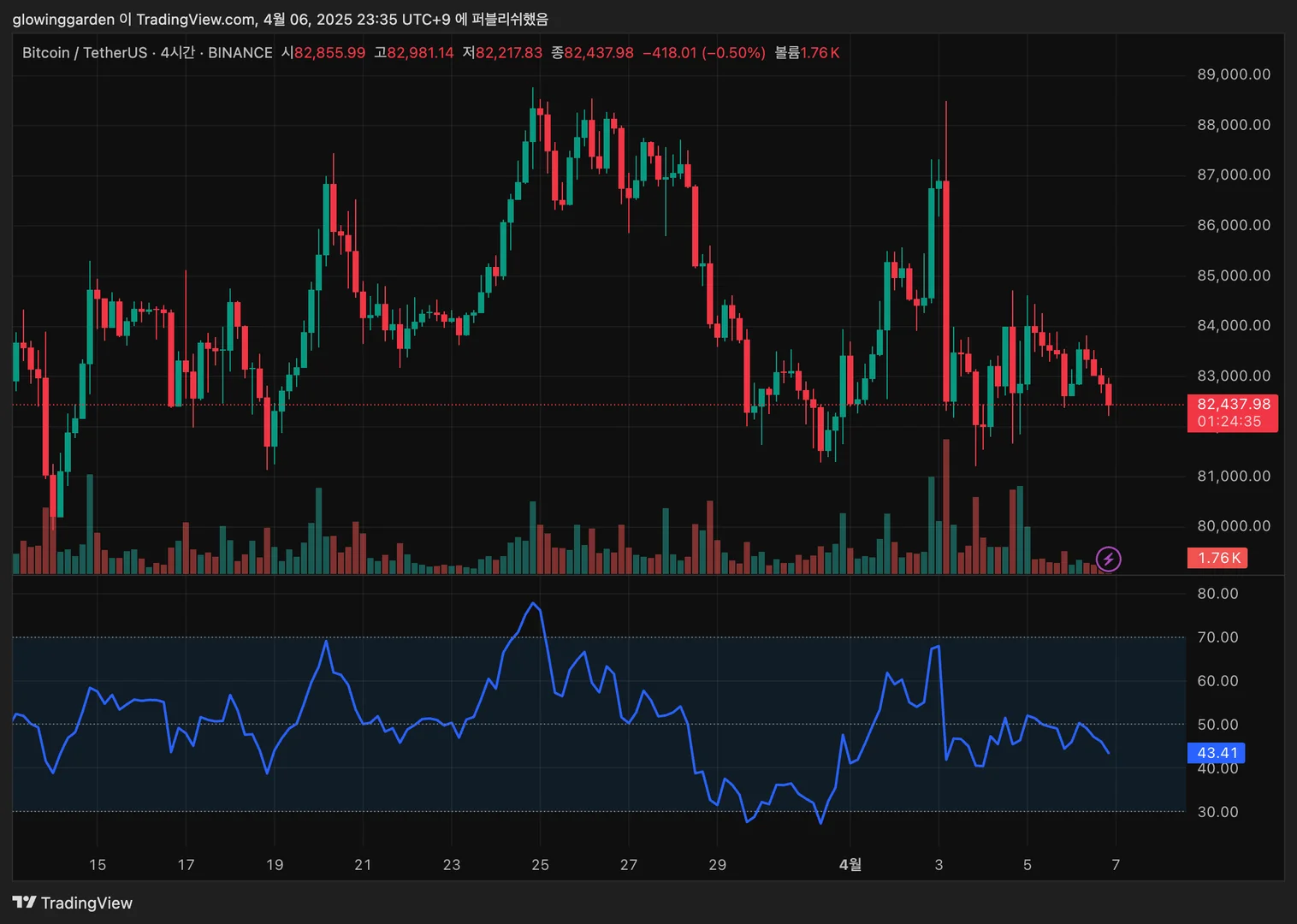Viewport: 1297px width, 924px height.
Task: Click the 89,000.00 price axis label
Action: tap(1234, 74)
